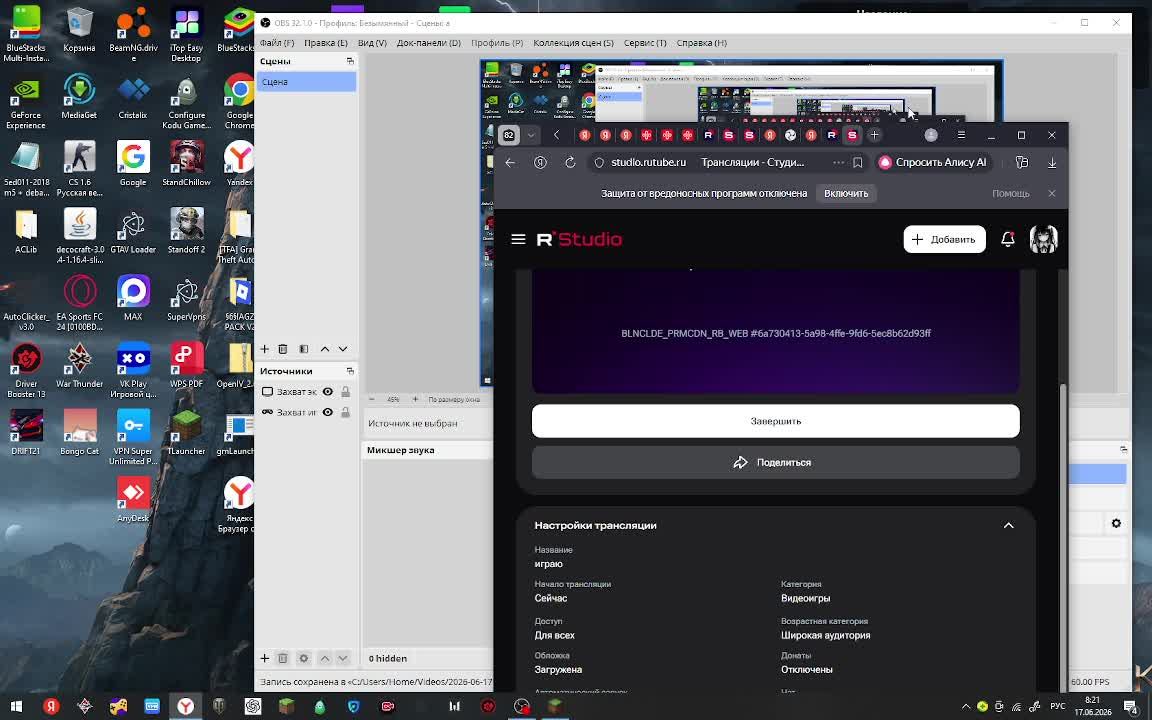Select the Сцена item in scenes list
1152x720 pixels.
306,82
